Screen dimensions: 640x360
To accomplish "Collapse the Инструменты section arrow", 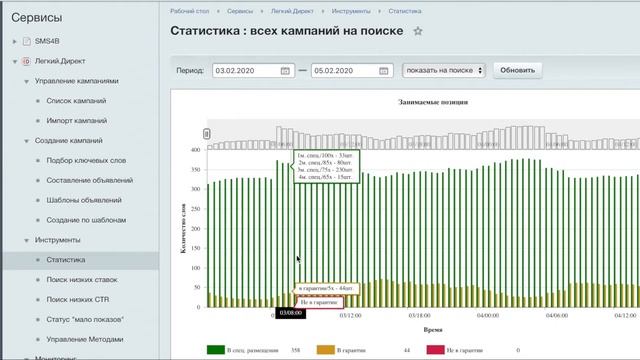I will tap(27, 240).
